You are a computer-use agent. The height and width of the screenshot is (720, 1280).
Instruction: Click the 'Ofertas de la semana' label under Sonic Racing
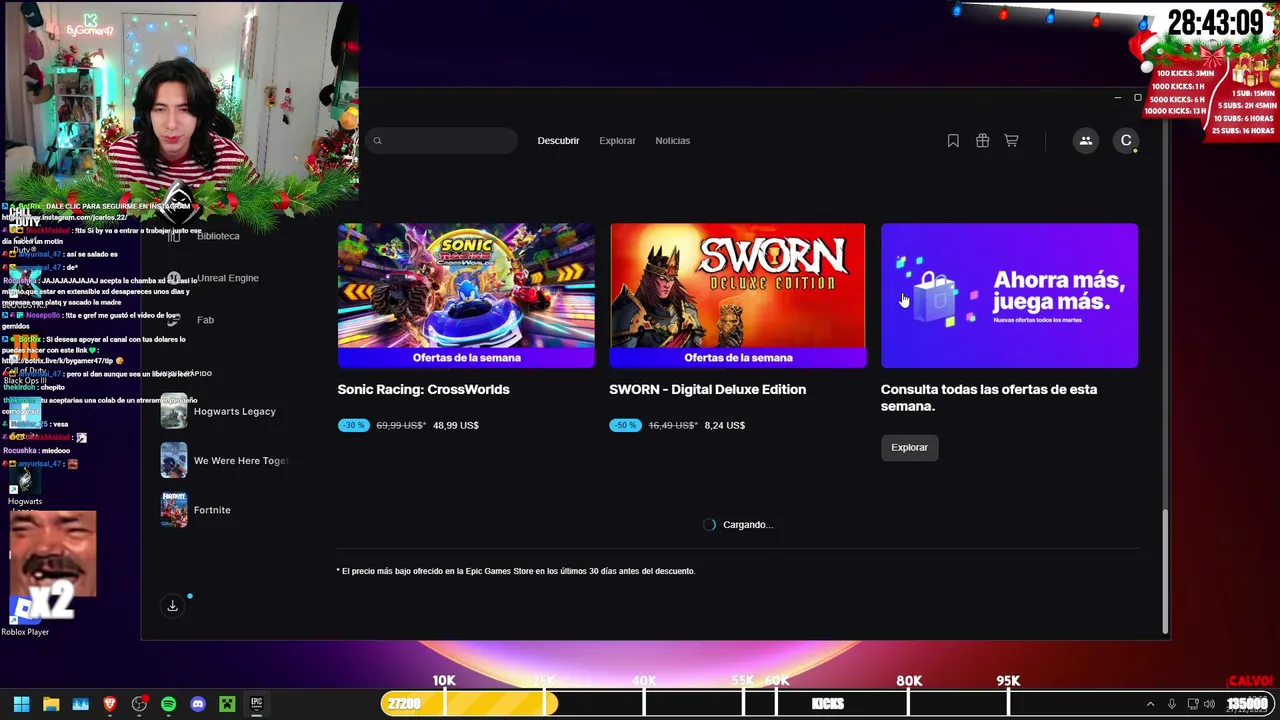466,357
